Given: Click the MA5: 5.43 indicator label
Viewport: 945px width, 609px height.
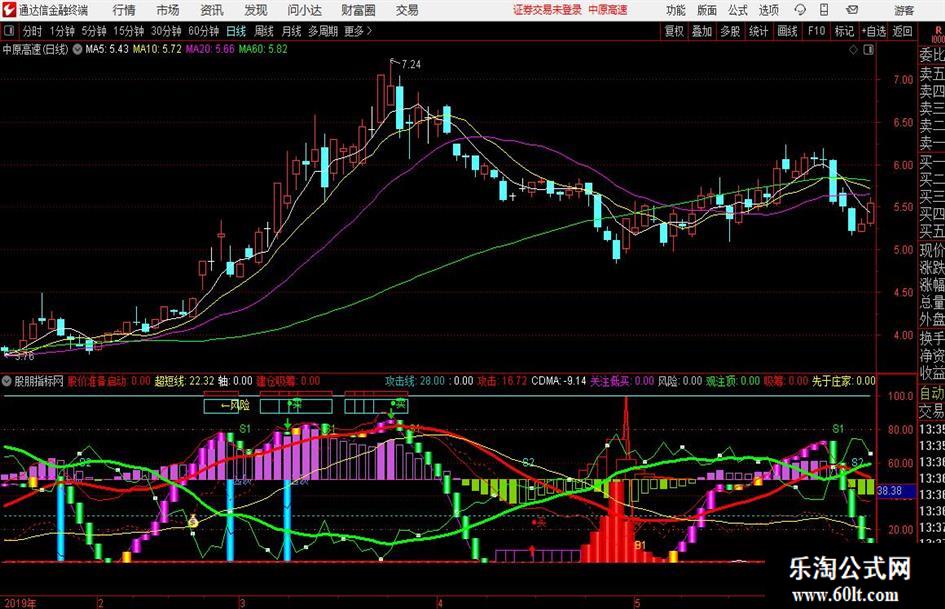Looking at the screenshot, I should click(107, 49).
